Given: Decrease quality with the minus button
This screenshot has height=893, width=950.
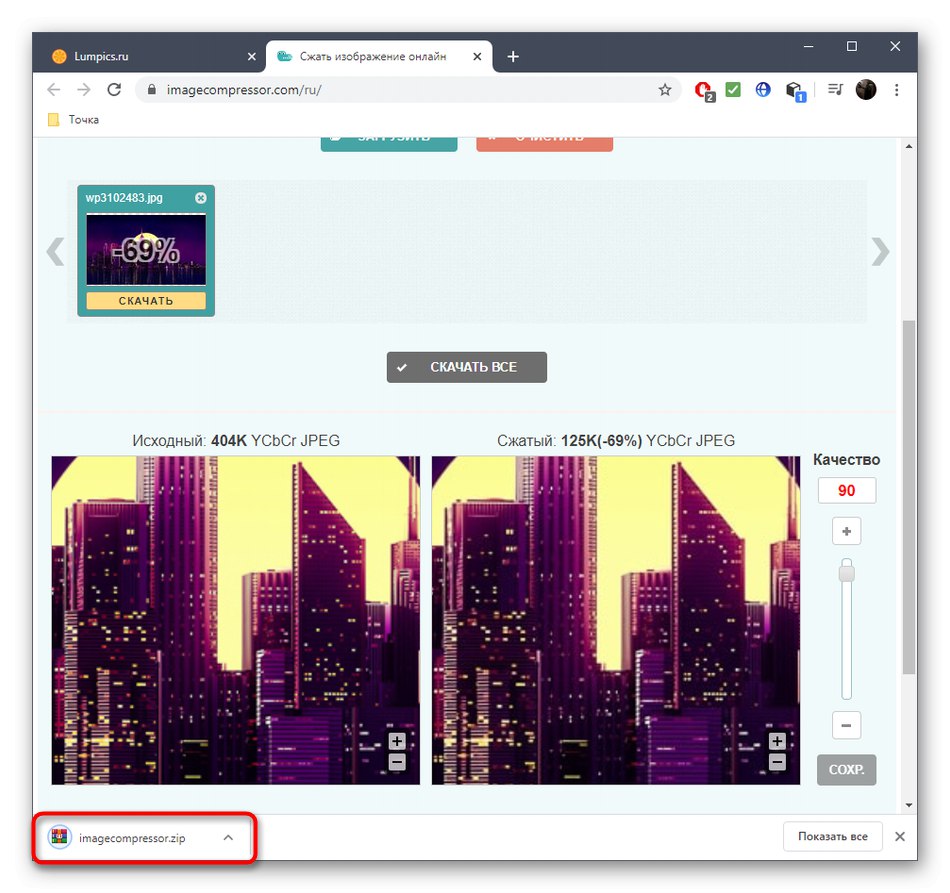Looking at the screenshot, I should pos(846,725).
